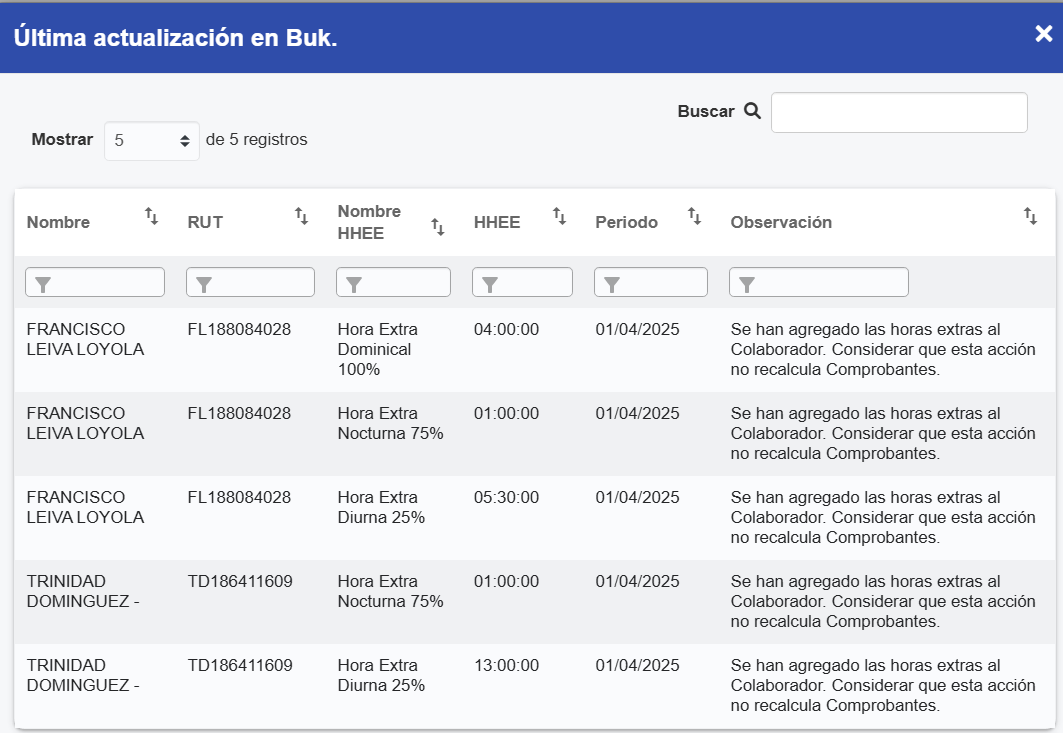
Task: Click the Periodo filter input box
Action: pos(660,283)
